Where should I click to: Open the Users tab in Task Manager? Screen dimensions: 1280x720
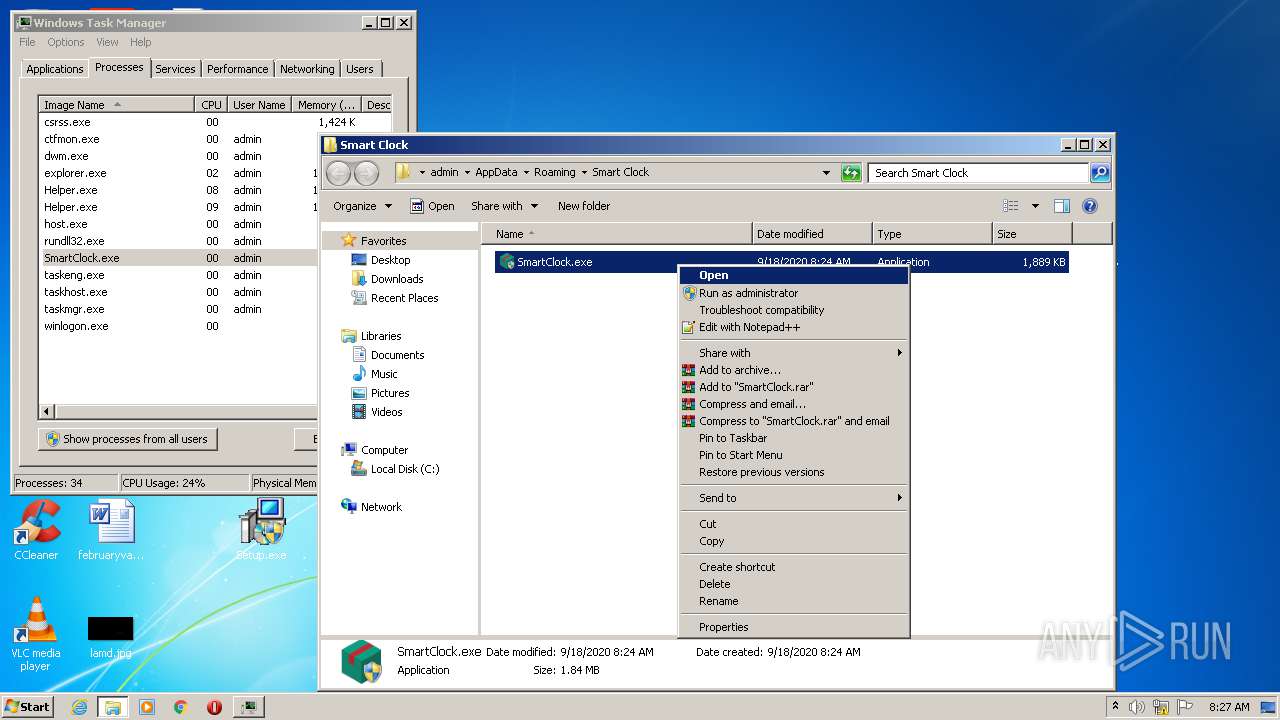tap(360, 69)
